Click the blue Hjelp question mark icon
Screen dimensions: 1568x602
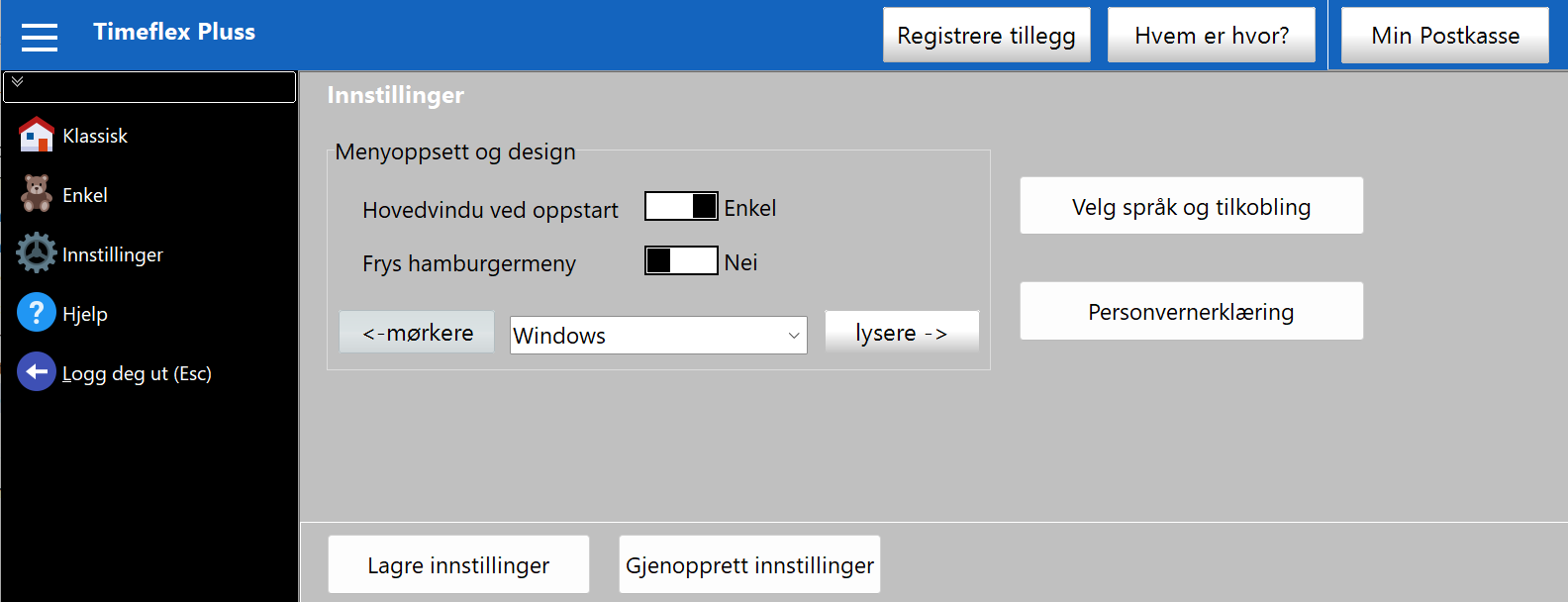37,313
